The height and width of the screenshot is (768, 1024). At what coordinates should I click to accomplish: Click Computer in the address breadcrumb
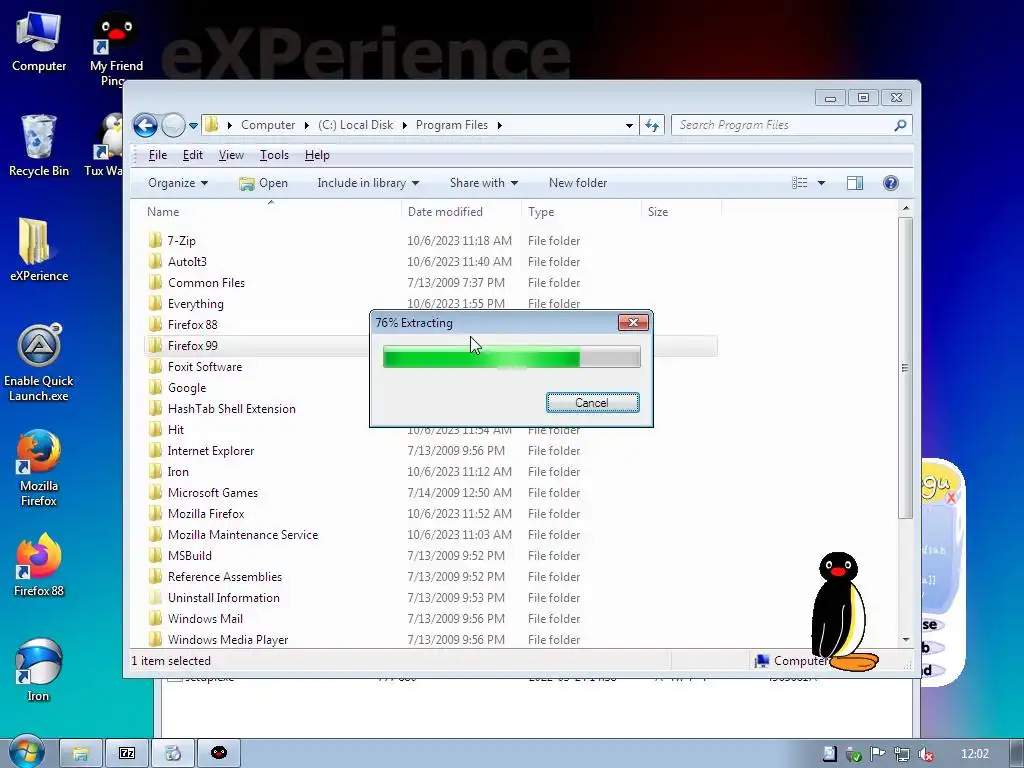(268, 125)
